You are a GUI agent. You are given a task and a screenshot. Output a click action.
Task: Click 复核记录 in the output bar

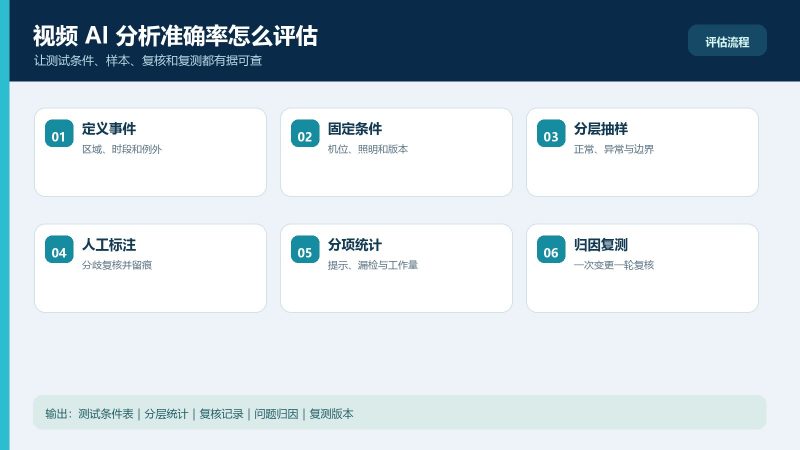221,414
